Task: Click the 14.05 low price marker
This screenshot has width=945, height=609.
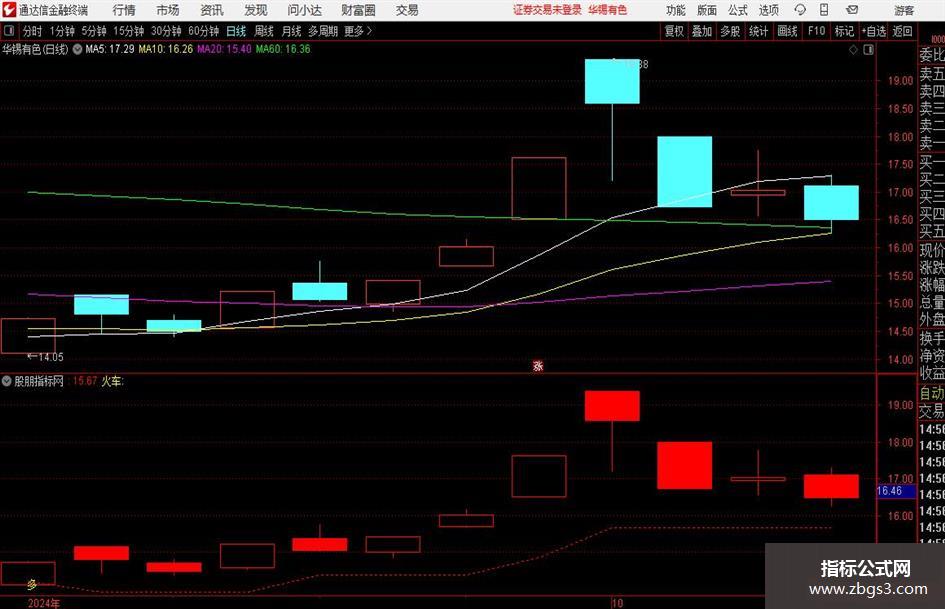Action: [x=46, y=357]
